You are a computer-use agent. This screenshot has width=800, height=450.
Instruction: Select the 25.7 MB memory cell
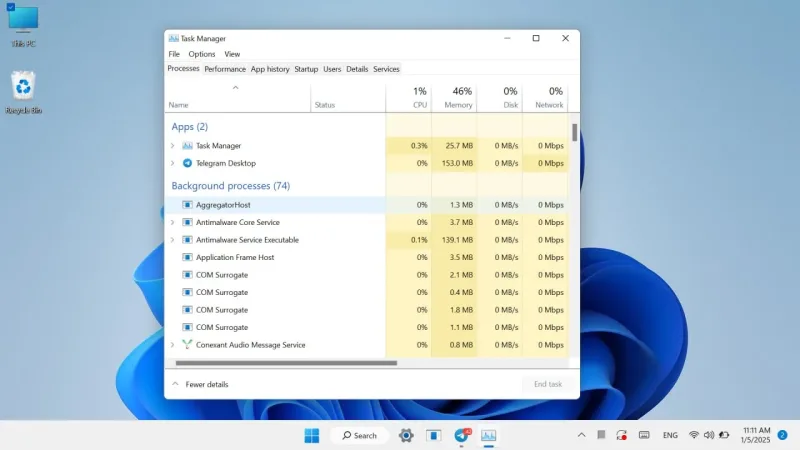[454, 145]
